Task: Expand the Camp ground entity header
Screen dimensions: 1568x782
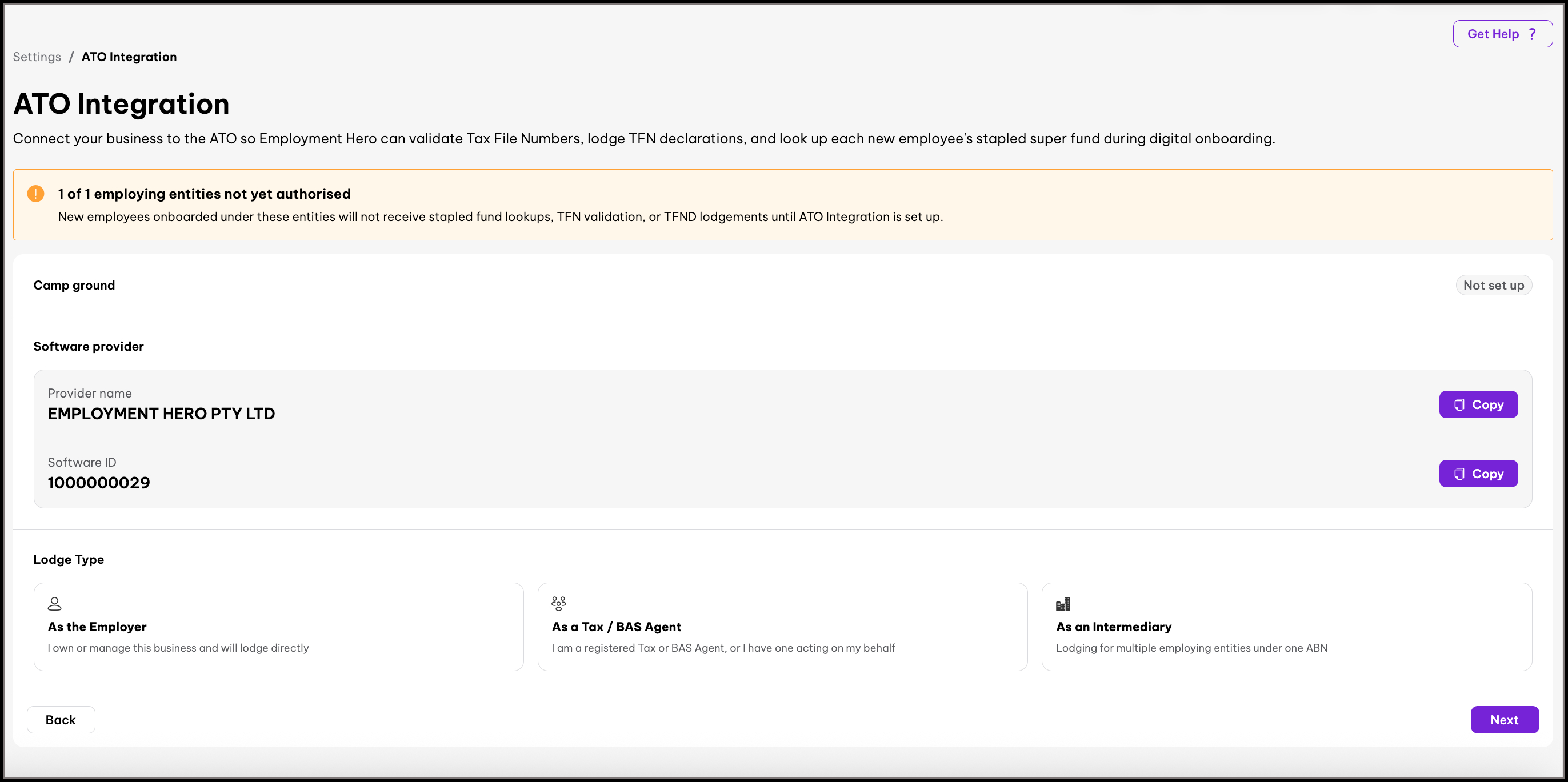Action: [783, 286]
